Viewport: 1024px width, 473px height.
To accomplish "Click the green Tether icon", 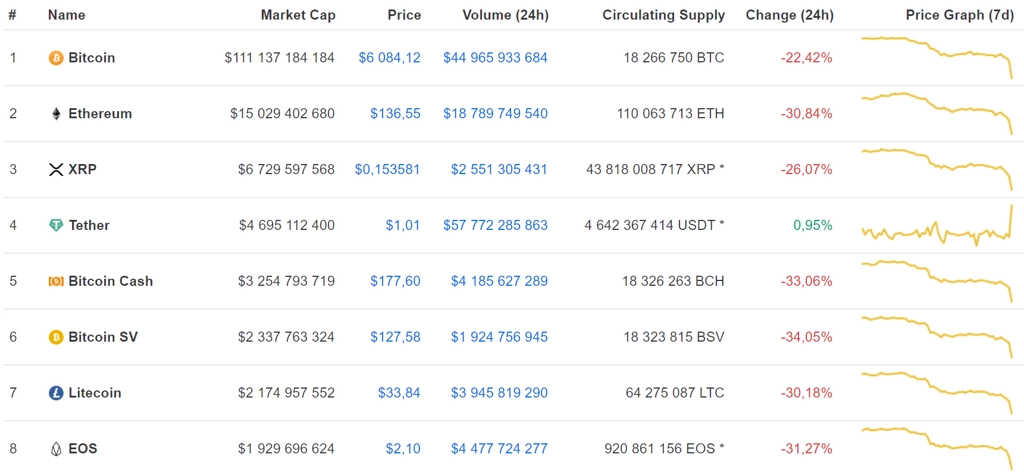I will [x=56, y=225].
